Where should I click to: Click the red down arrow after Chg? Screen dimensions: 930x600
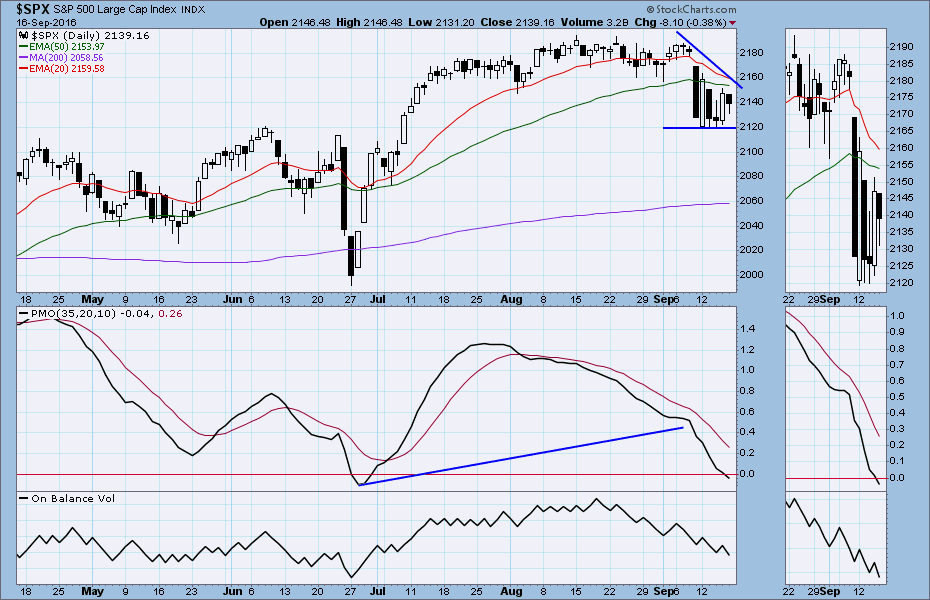point(732,22)
